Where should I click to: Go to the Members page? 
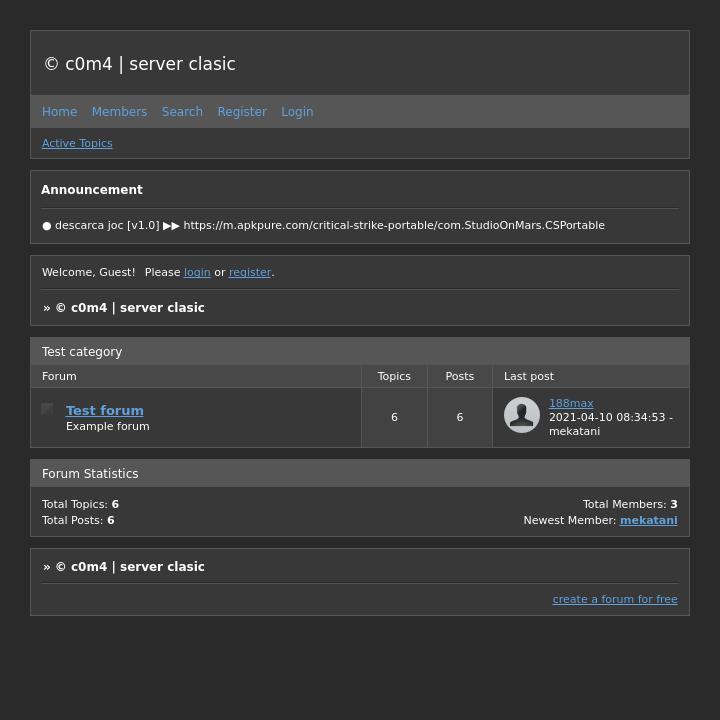(x=119, y=112)
